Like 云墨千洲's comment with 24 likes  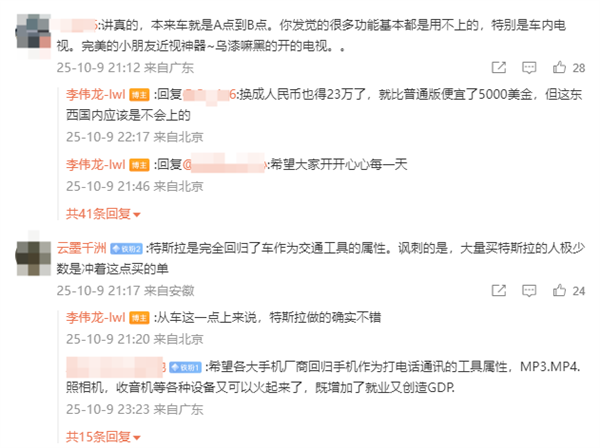click(x=569, y=291)
